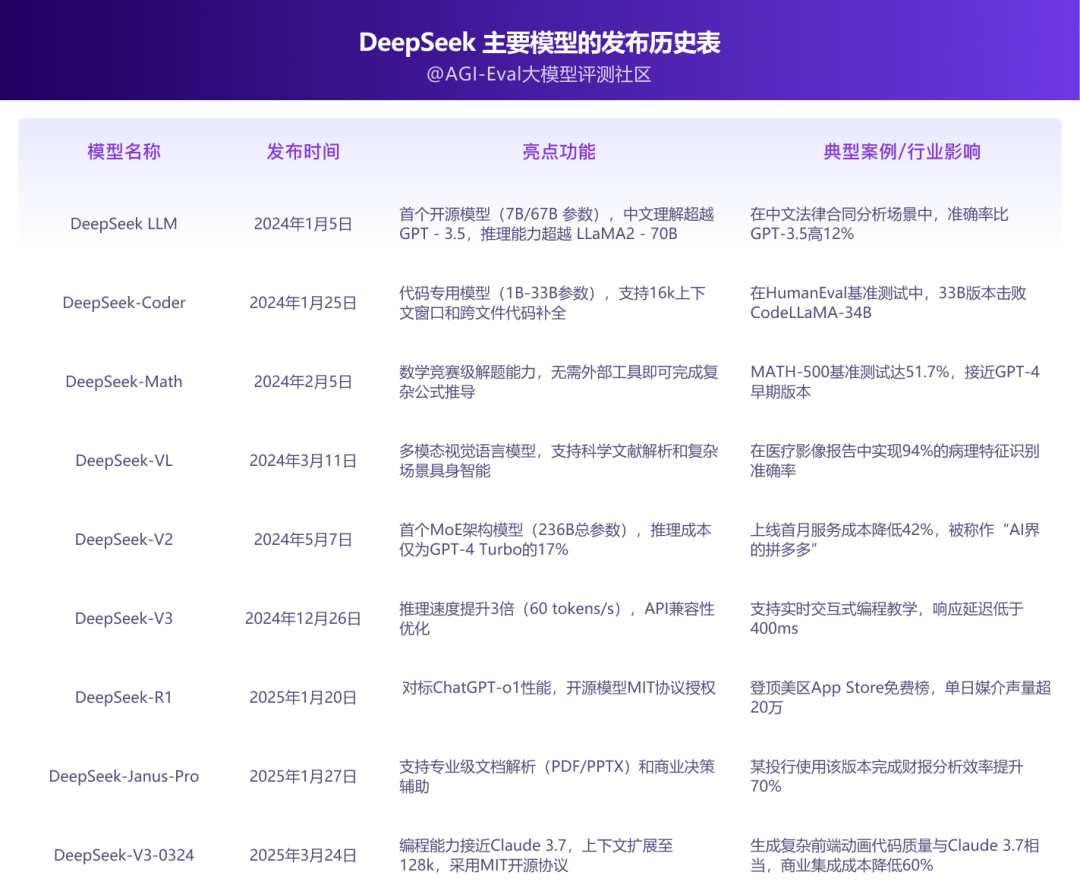Click feature text '数学竞赛级解题能力'
Screen dimensions: 1080x894
(x=468, y=372)
